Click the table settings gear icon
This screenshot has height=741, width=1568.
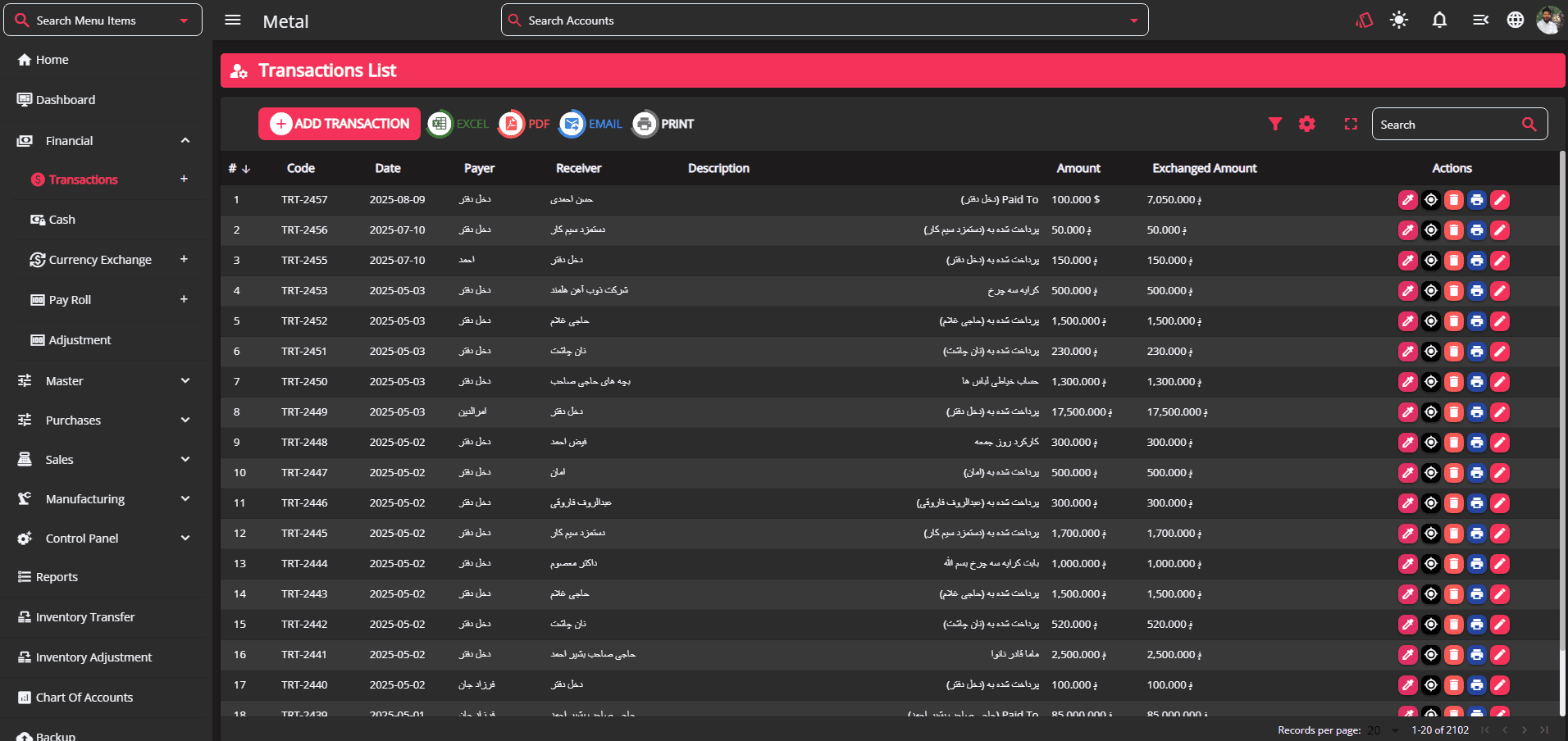point(1307,124)
